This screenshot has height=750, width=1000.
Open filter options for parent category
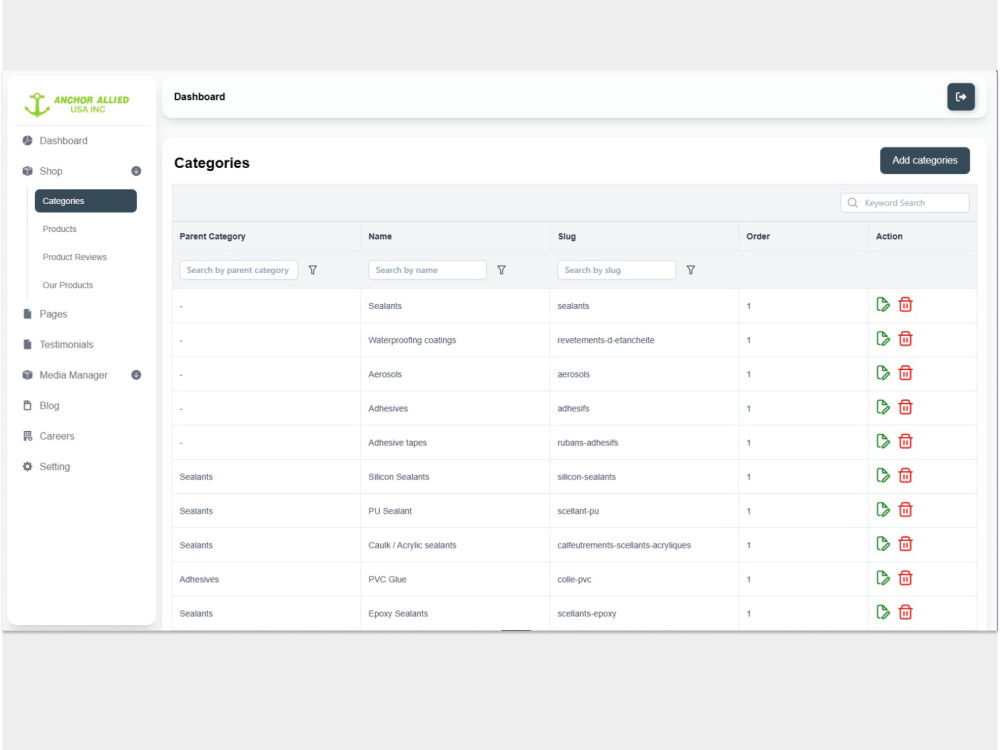[x=312, y=270]
